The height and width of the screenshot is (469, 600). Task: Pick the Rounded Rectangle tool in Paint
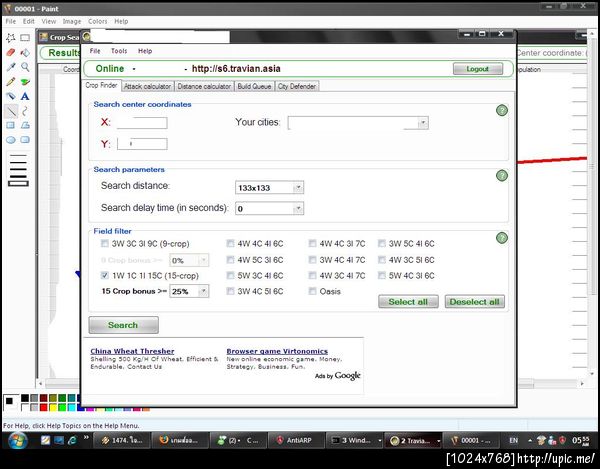coord(25,140)
